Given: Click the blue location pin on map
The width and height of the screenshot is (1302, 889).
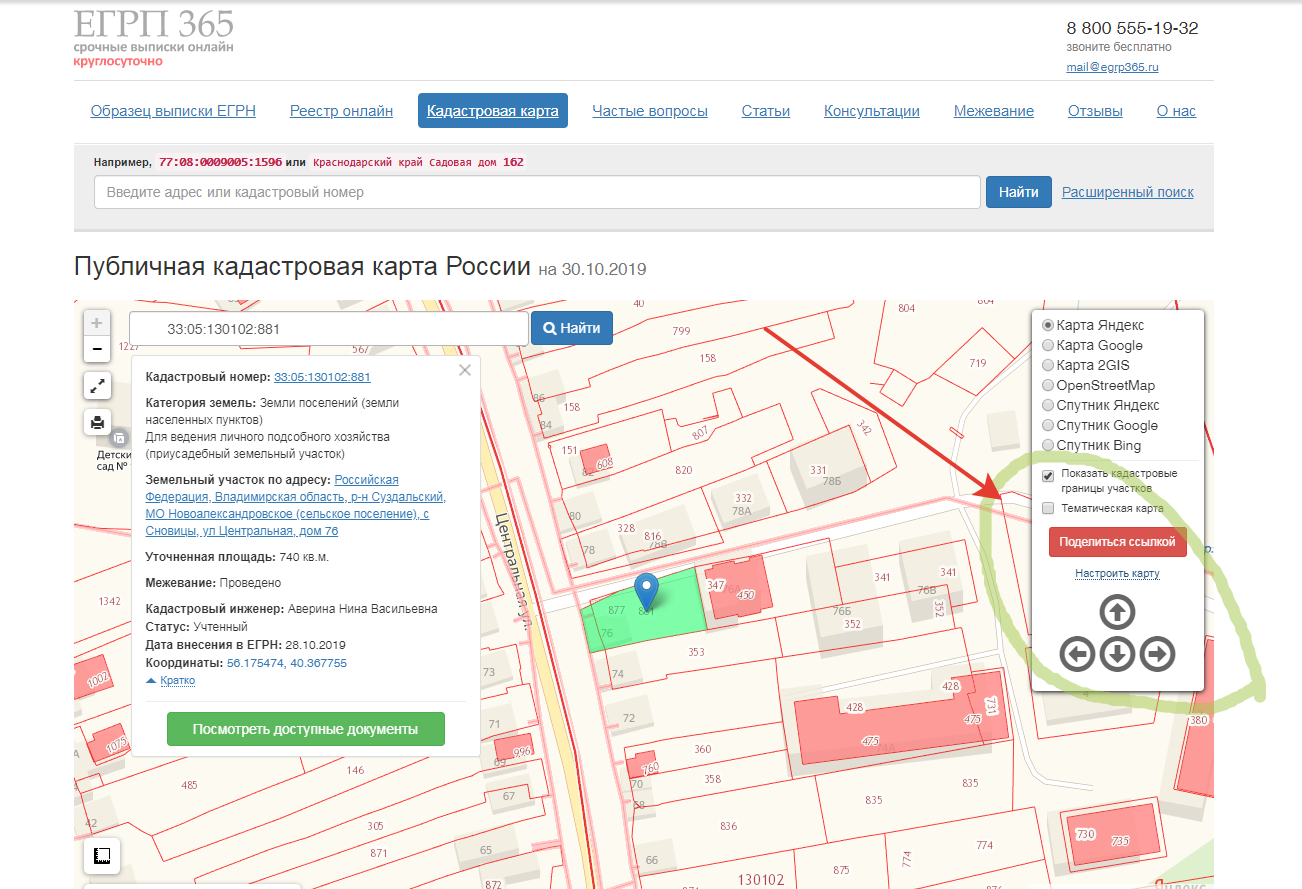Looking at the screenshot, I should 647,590.
